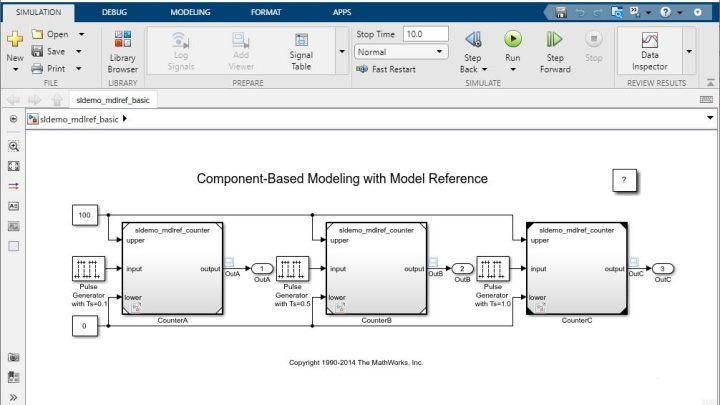The image size is (720, 405).
Task: Switch to the DEBUG tab
Action: tap(114, 12)
